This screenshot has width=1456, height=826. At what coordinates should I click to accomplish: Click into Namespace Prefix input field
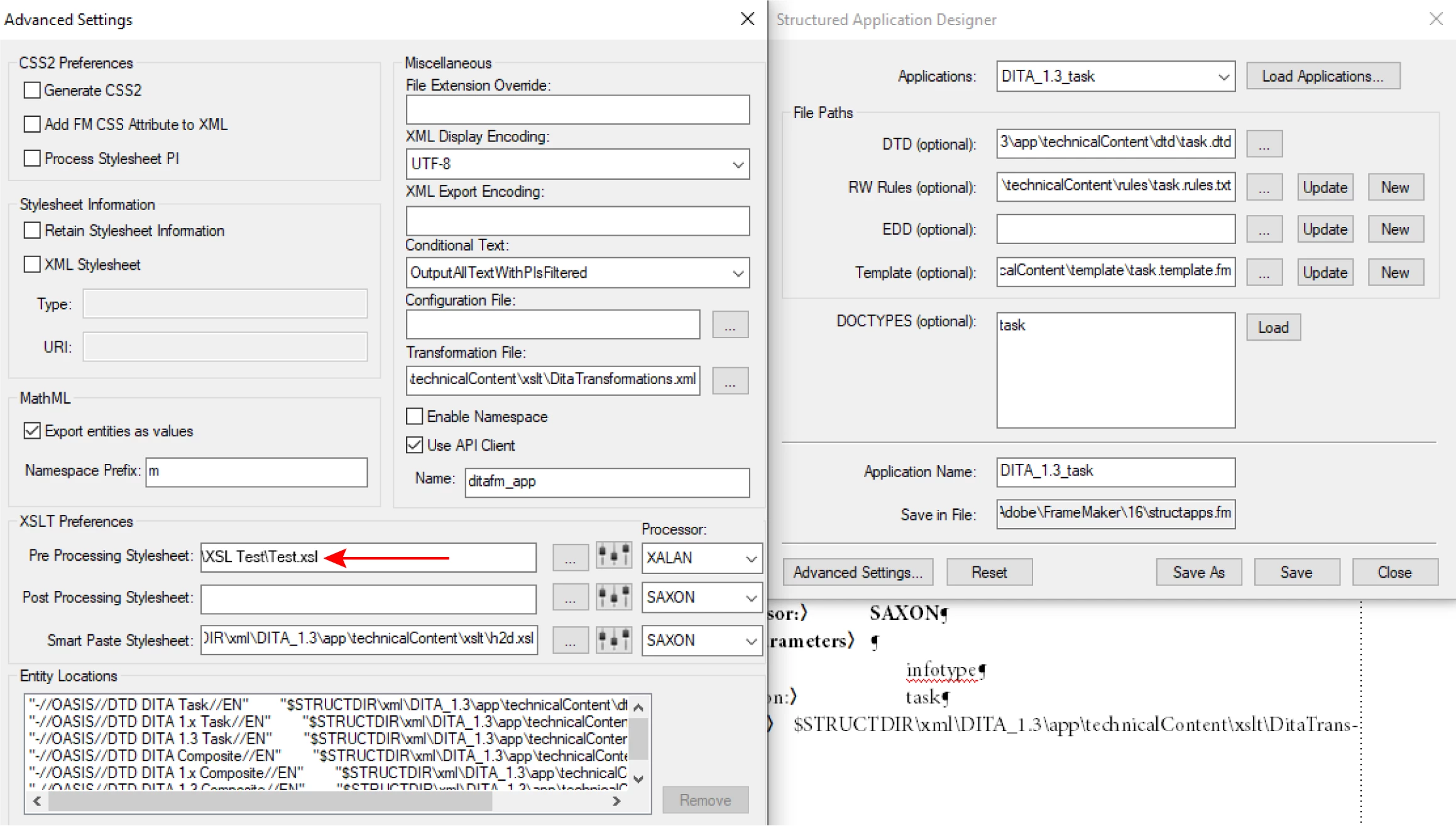256,471
